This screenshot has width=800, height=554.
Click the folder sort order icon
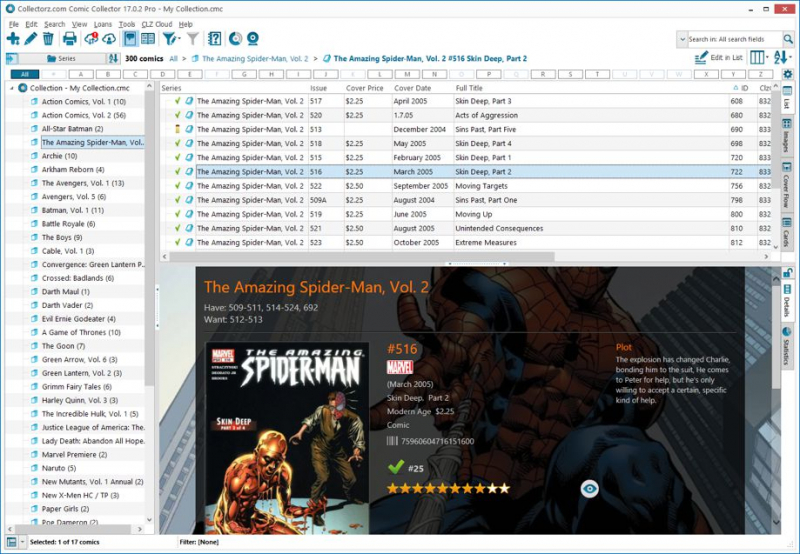tap(113, 59)
